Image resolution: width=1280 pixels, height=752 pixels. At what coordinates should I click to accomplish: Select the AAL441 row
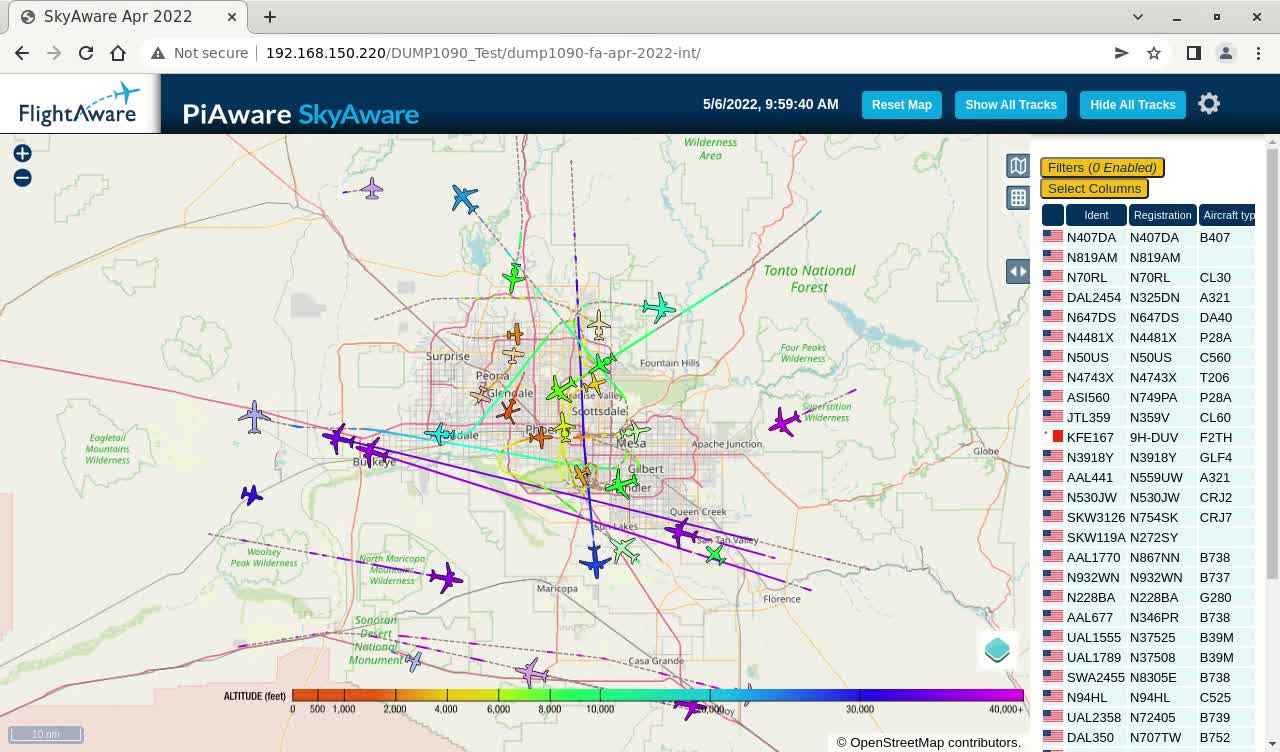[1148, 477]
